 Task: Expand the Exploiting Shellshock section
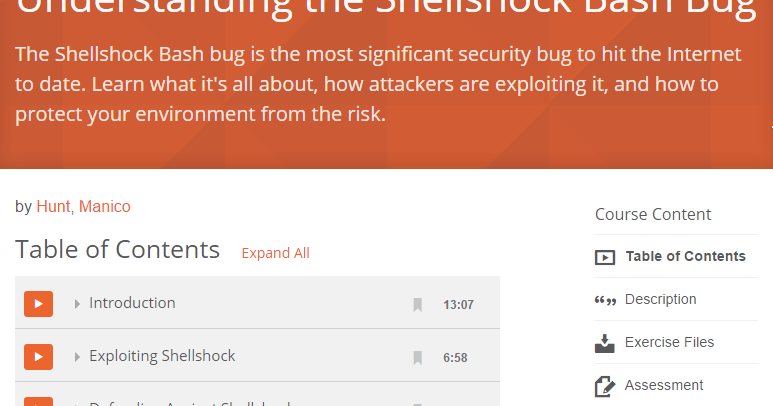tap(77, 357)
